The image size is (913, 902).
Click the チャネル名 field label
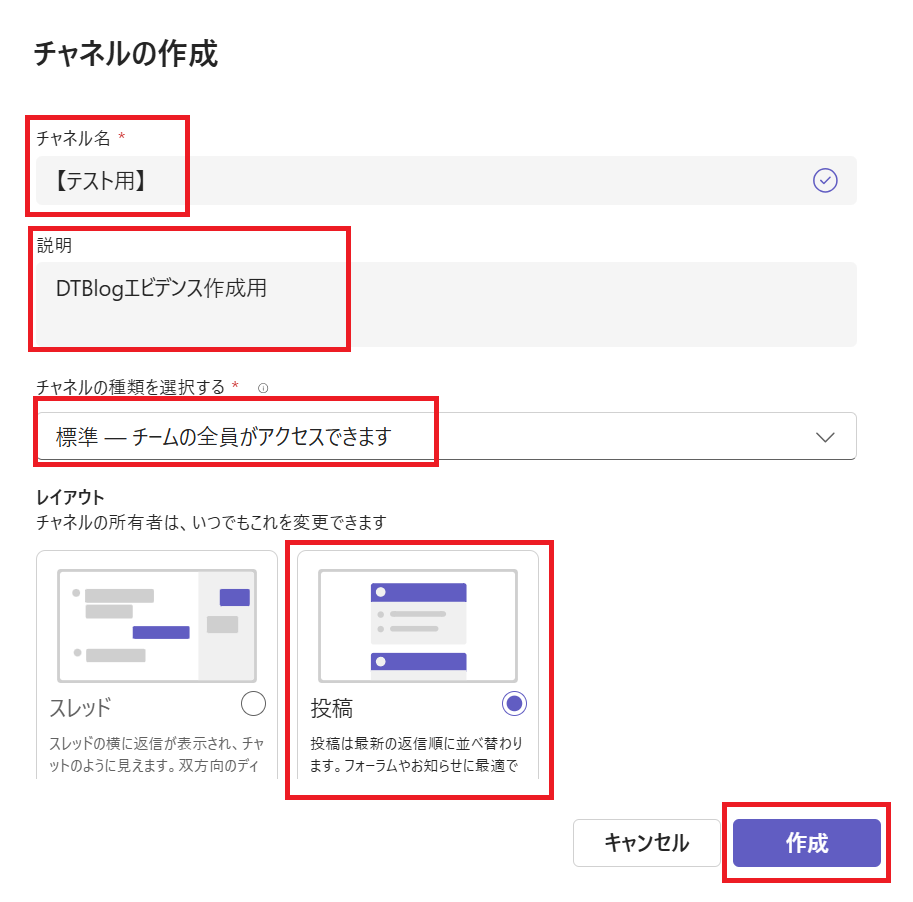pyautogui.click(x=73, y=138)
